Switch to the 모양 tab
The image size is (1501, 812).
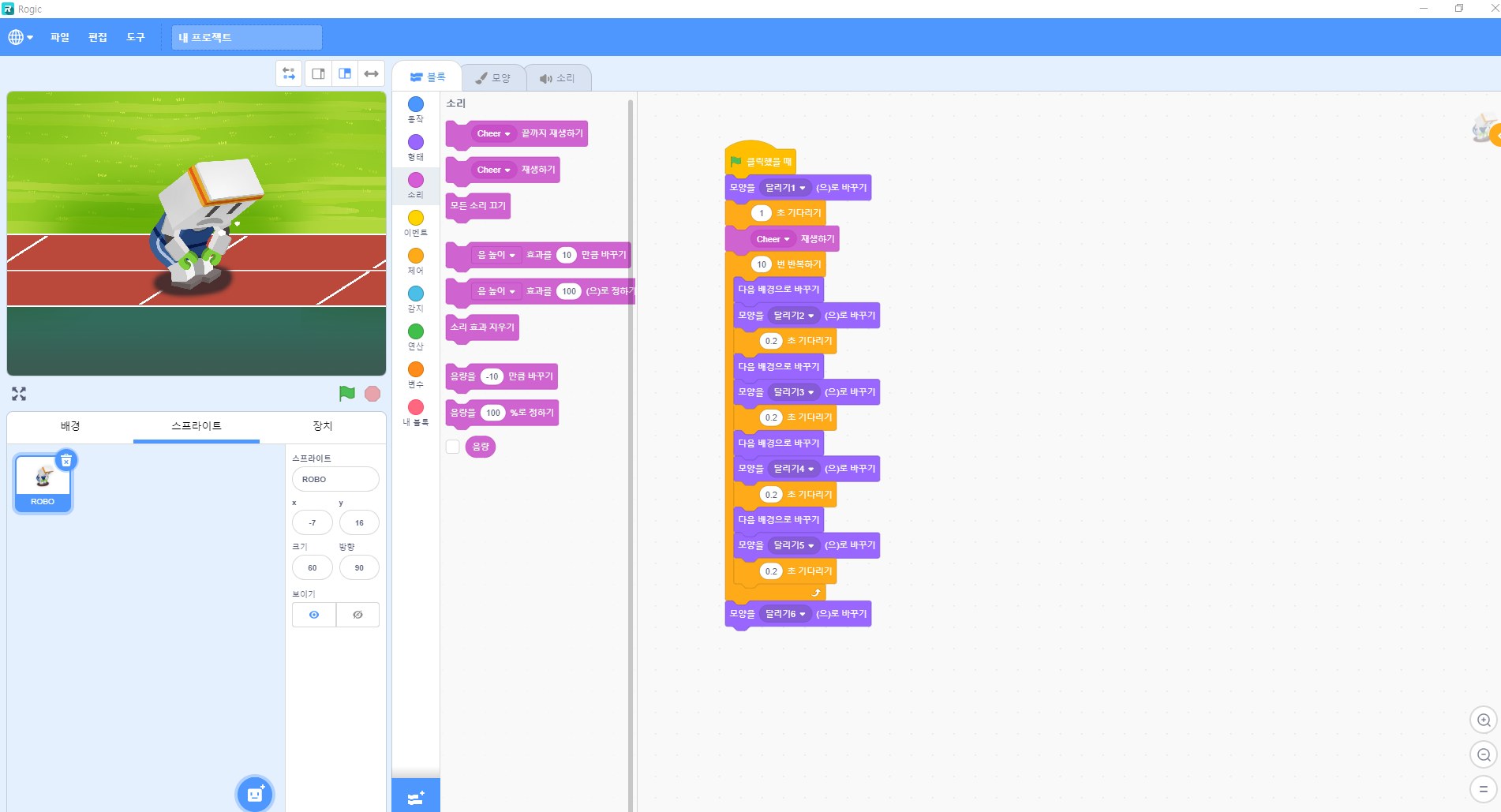(x=493, y=78)
